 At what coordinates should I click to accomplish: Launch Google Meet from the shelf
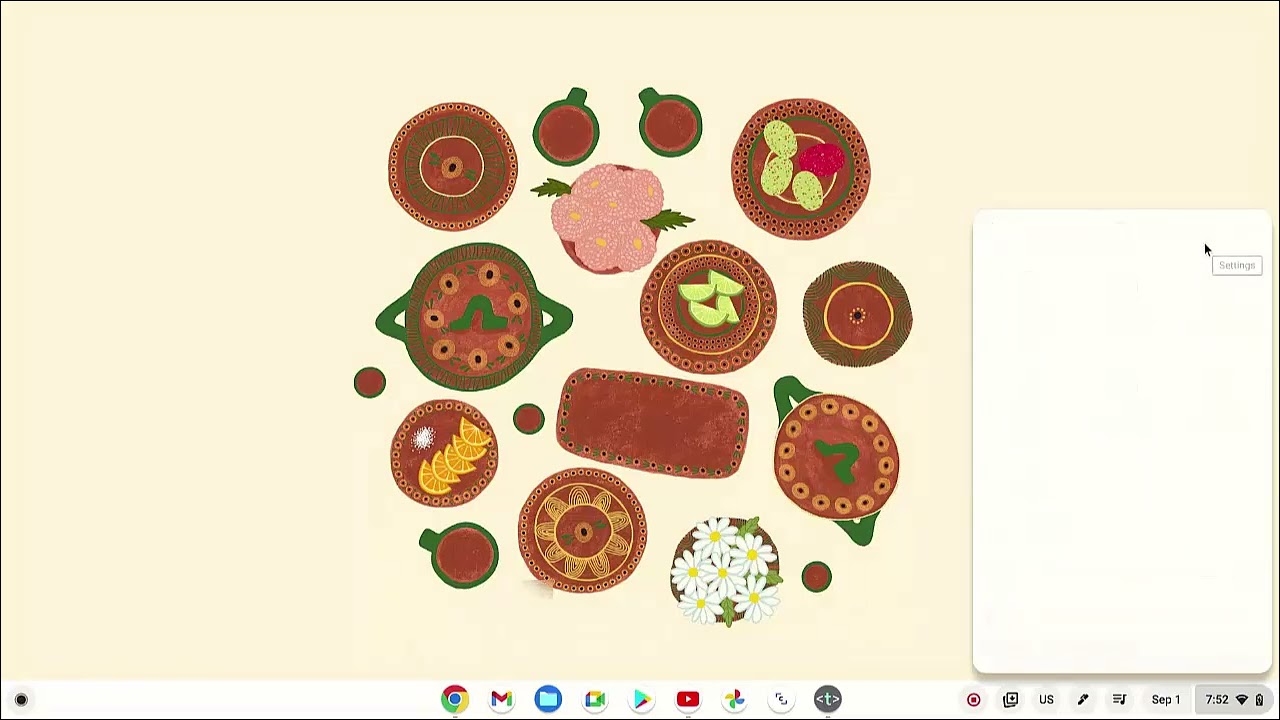coord(595,700)
